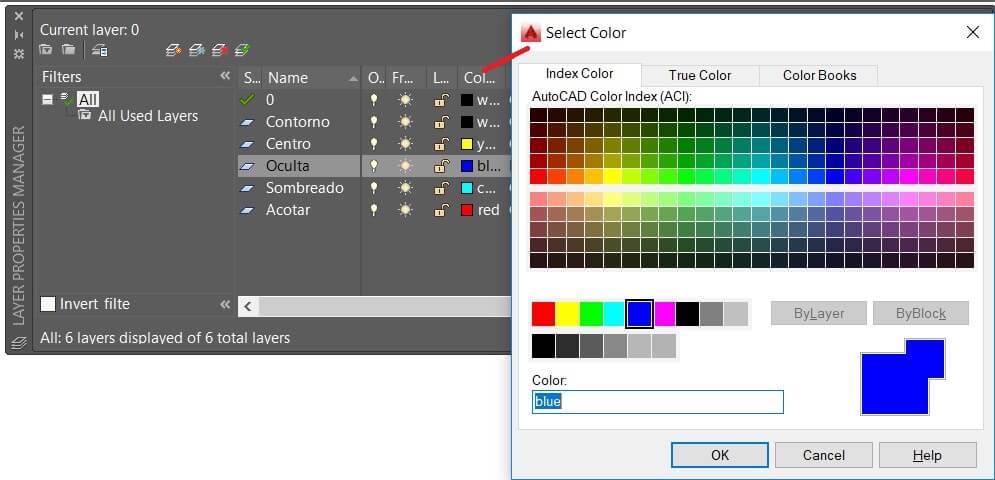Screen dimensions: 995x480
Task: Click the status icon of Acotar layer
Action: pos(247,210)
